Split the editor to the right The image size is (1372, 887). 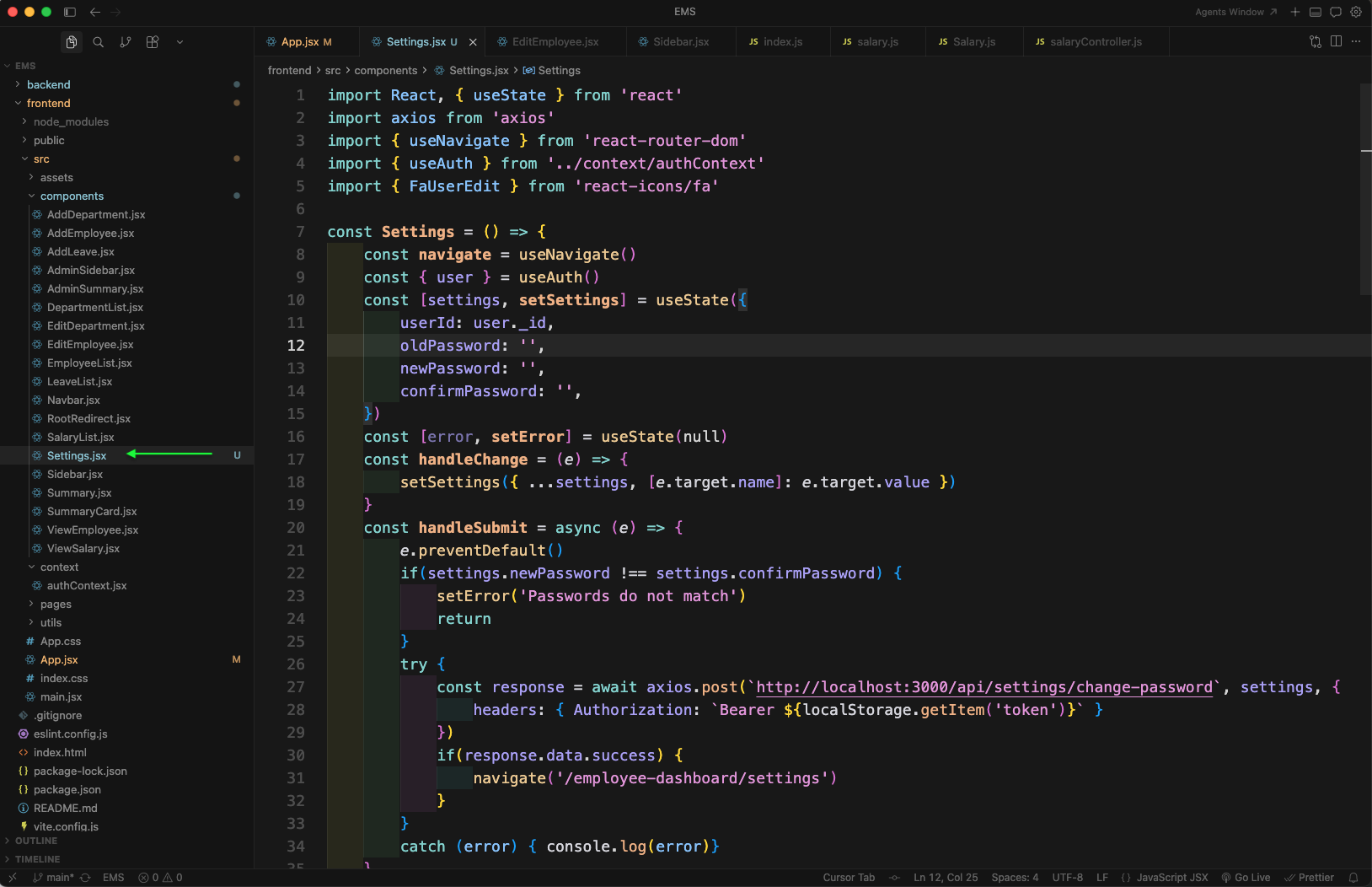pos(1336,41)
